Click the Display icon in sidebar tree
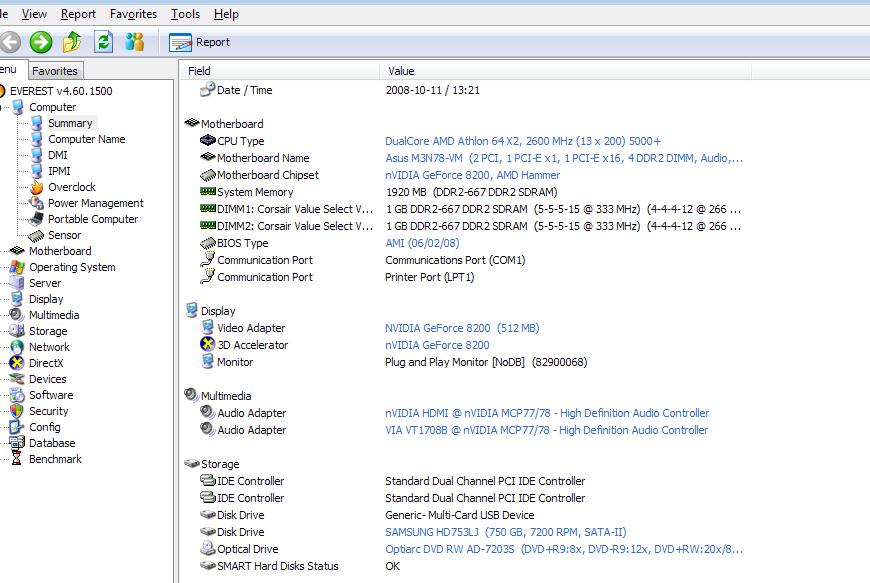The width and height of the screenshot is (870, 583). point(17,299)
